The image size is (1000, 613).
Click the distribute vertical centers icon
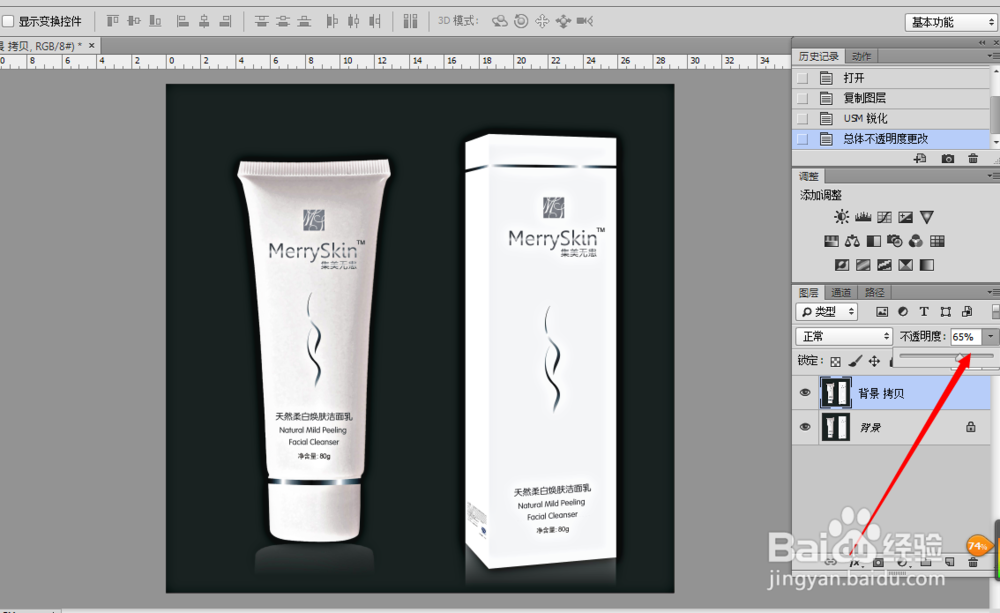click(283, 22)
